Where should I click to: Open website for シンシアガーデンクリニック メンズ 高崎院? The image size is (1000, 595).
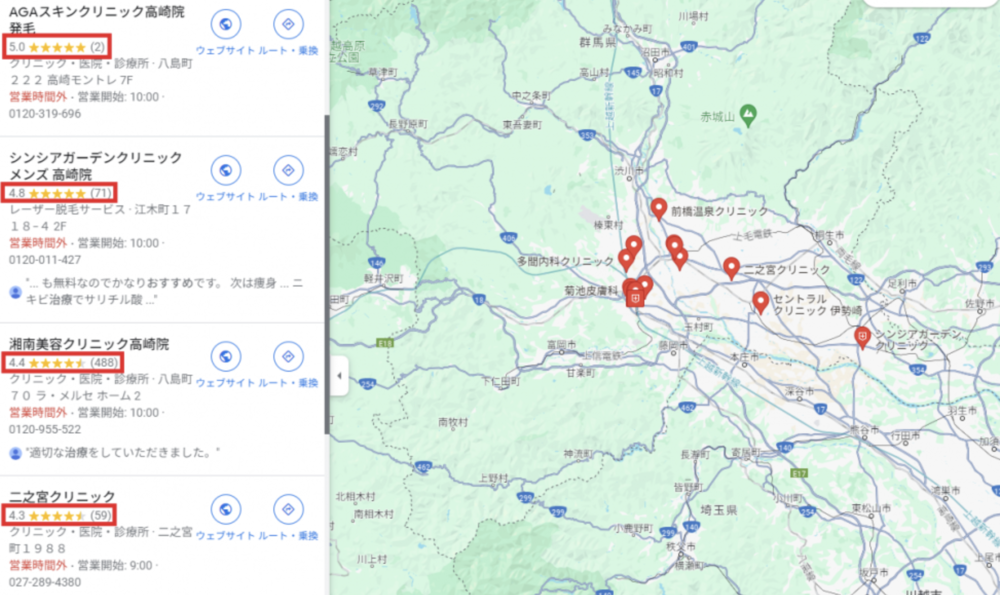(225, 170)
